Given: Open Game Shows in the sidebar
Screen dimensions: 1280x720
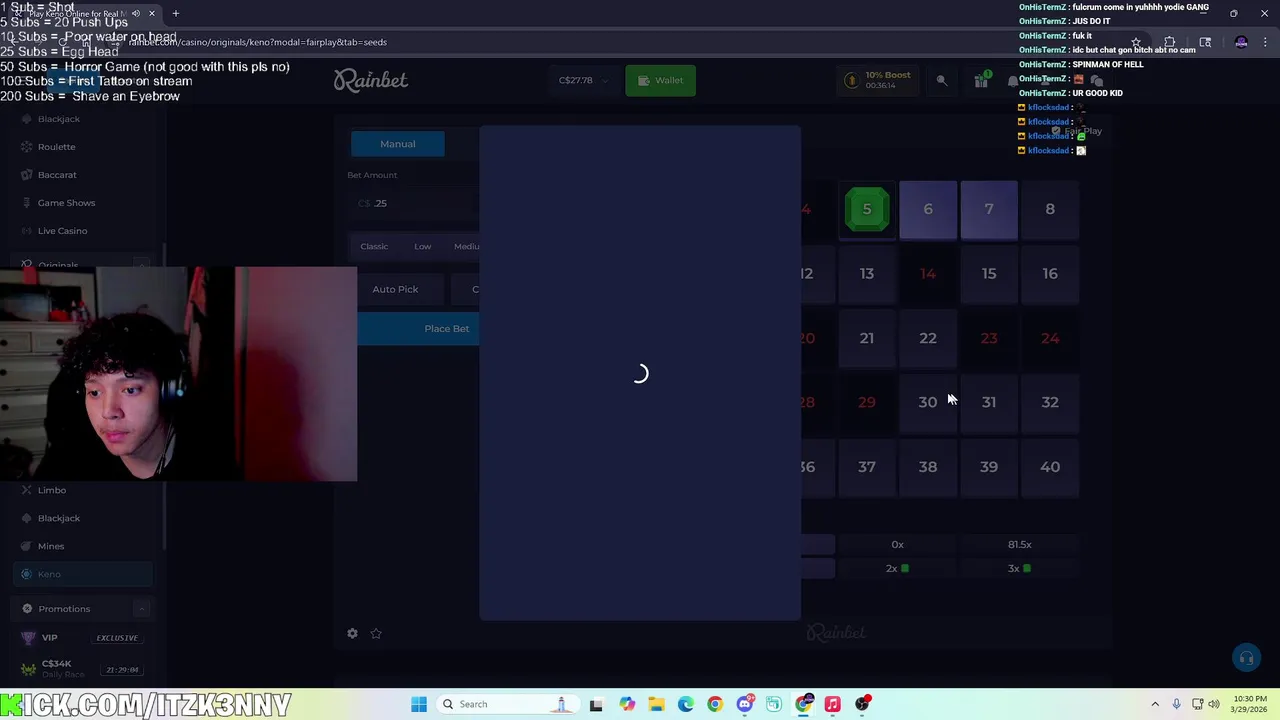Looking at the screenshot, I should click(66, 203).
